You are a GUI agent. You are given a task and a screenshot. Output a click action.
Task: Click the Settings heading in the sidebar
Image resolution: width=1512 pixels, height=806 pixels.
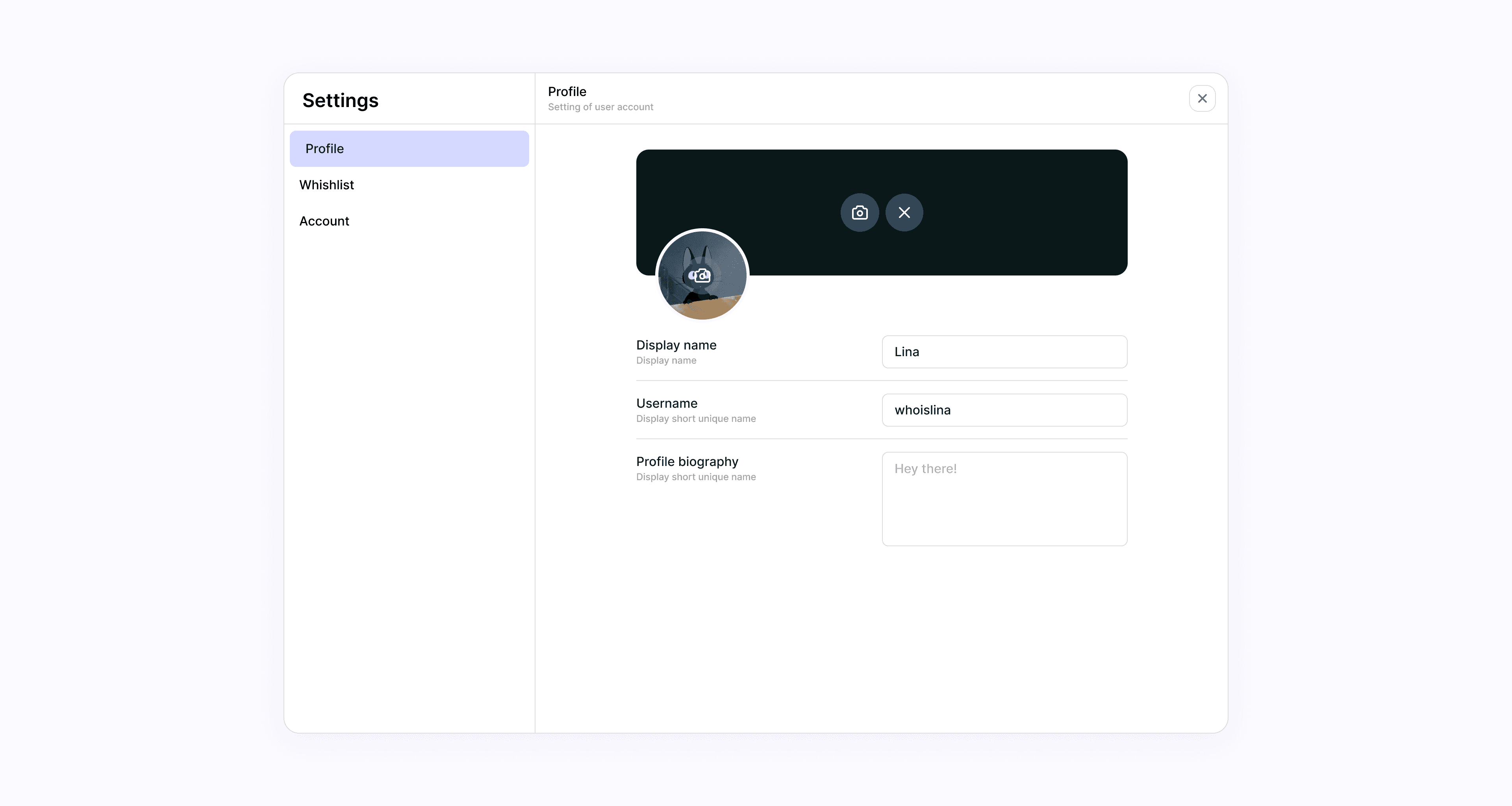coord(341,100)
